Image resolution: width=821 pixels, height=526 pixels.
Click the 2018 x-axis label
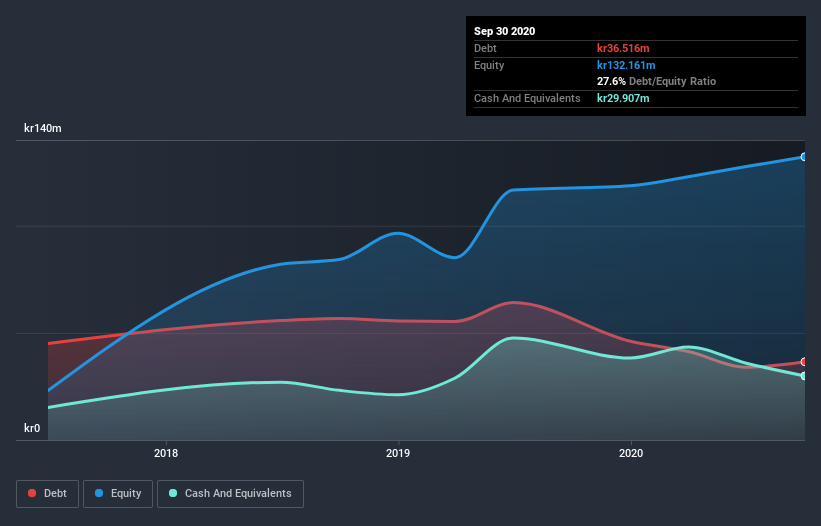pos(166,453)
